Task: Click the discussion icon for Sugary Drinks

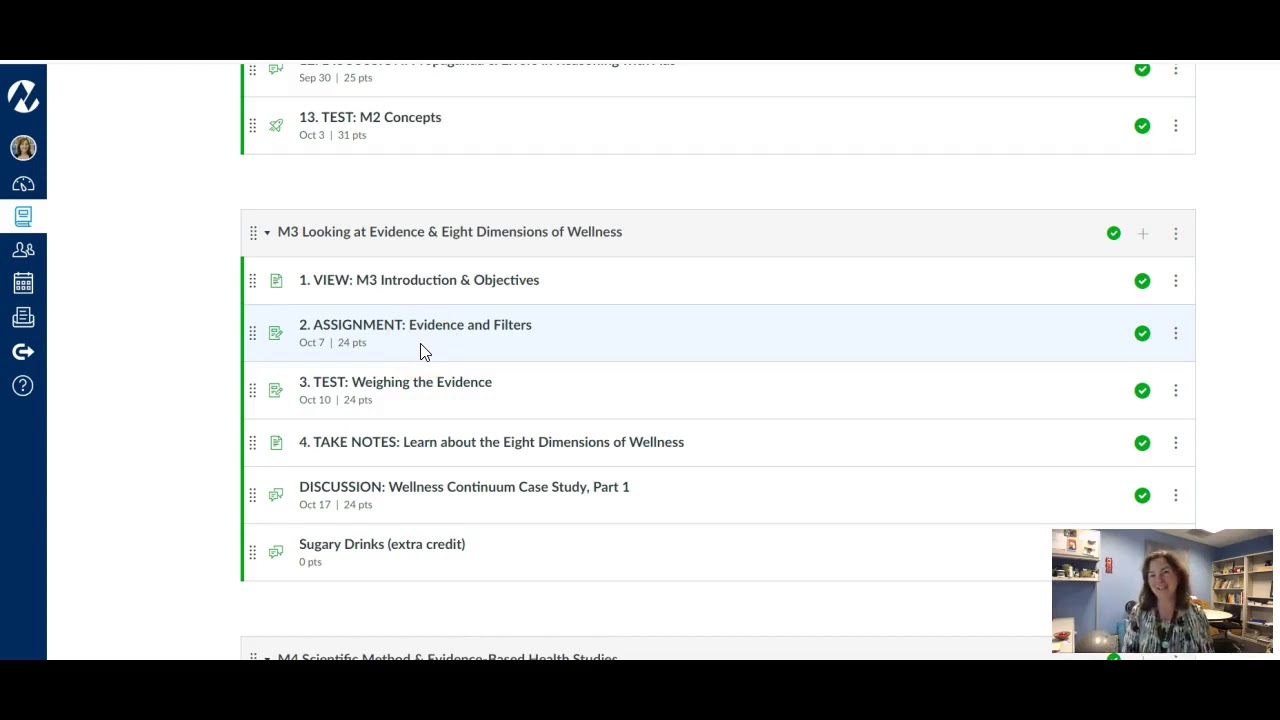Action: (x=276, y=552)
